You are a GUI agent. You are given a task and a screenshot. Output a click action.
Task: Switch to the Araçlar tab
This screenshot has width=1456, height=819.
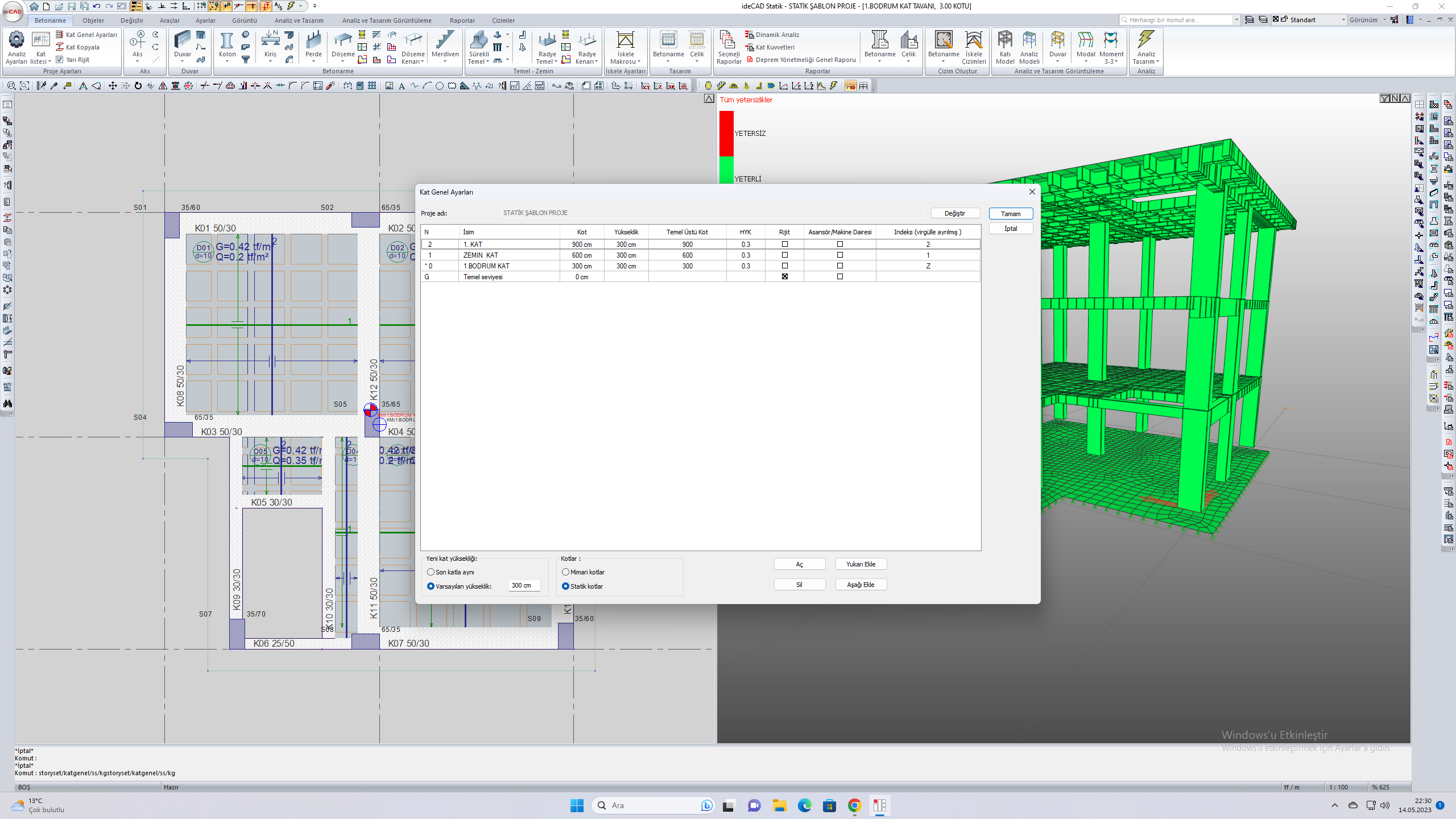click(169, 20)
